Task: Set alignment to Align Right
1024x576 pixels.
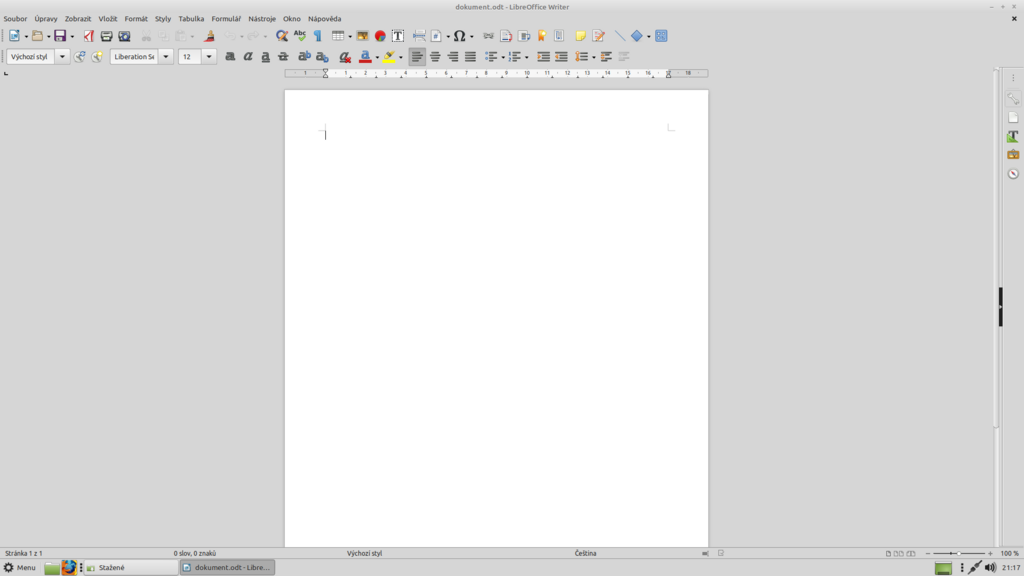Action: (x=453, y=57)
